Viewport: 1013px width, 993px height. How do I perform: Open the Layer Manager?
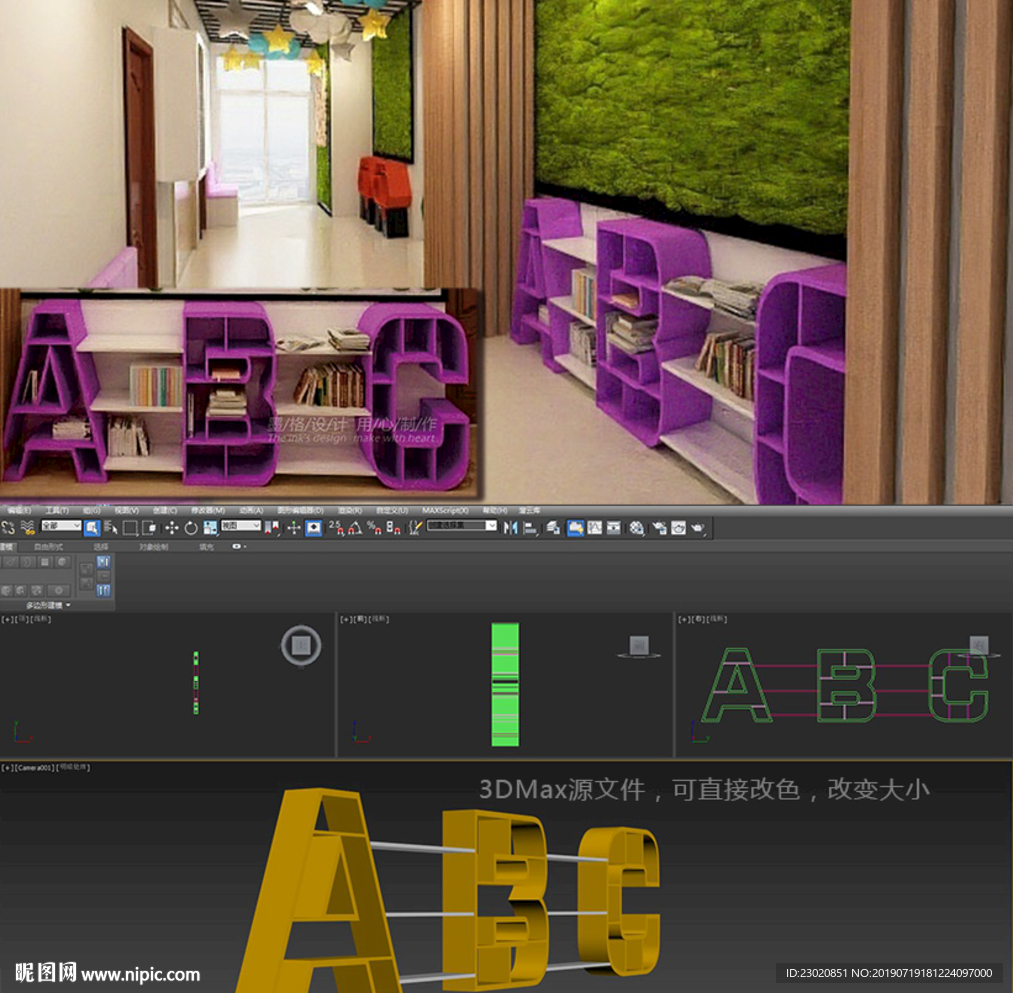point(554,528)
